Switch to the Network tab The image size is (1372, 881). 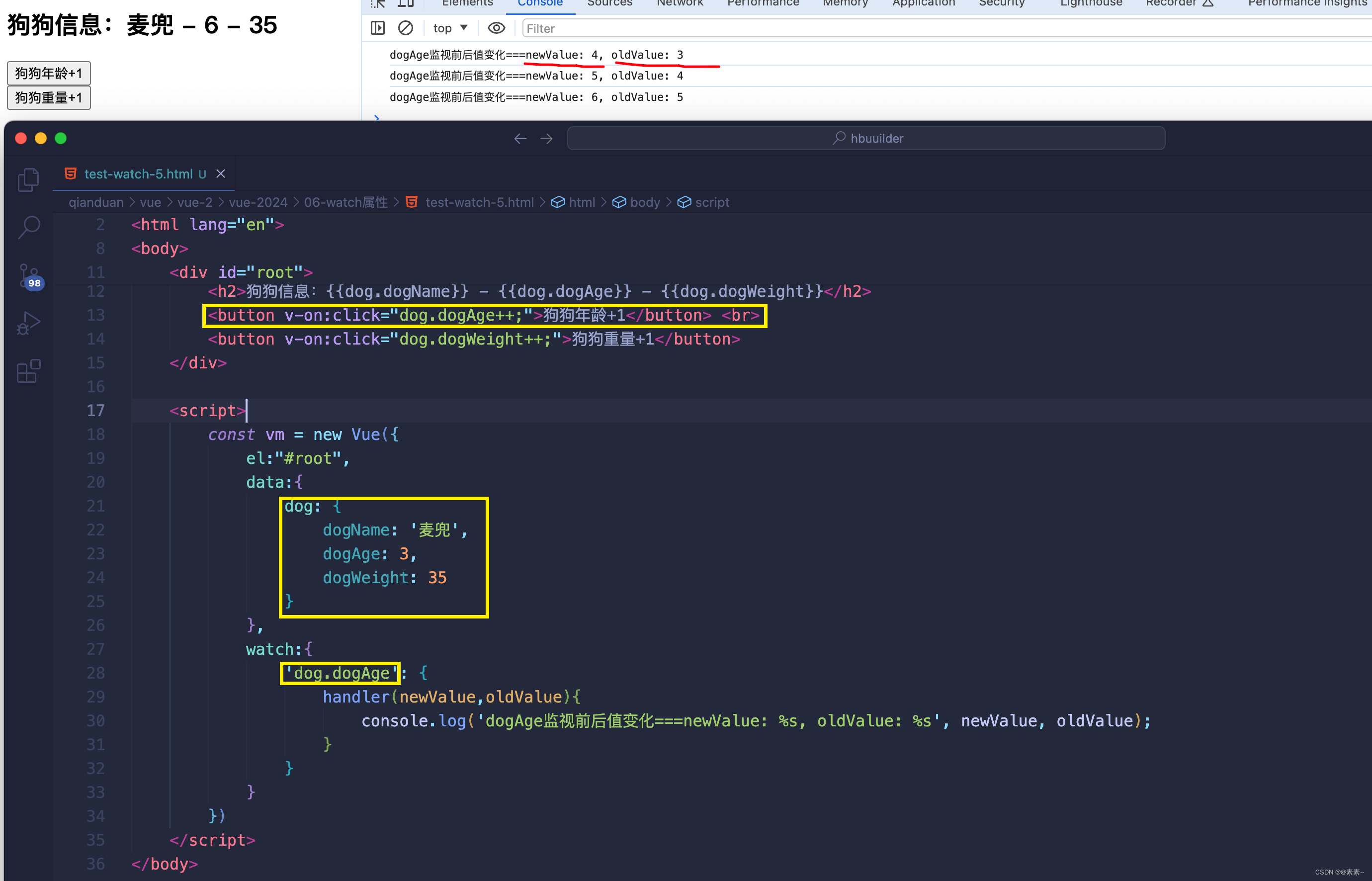pos(680,3)
